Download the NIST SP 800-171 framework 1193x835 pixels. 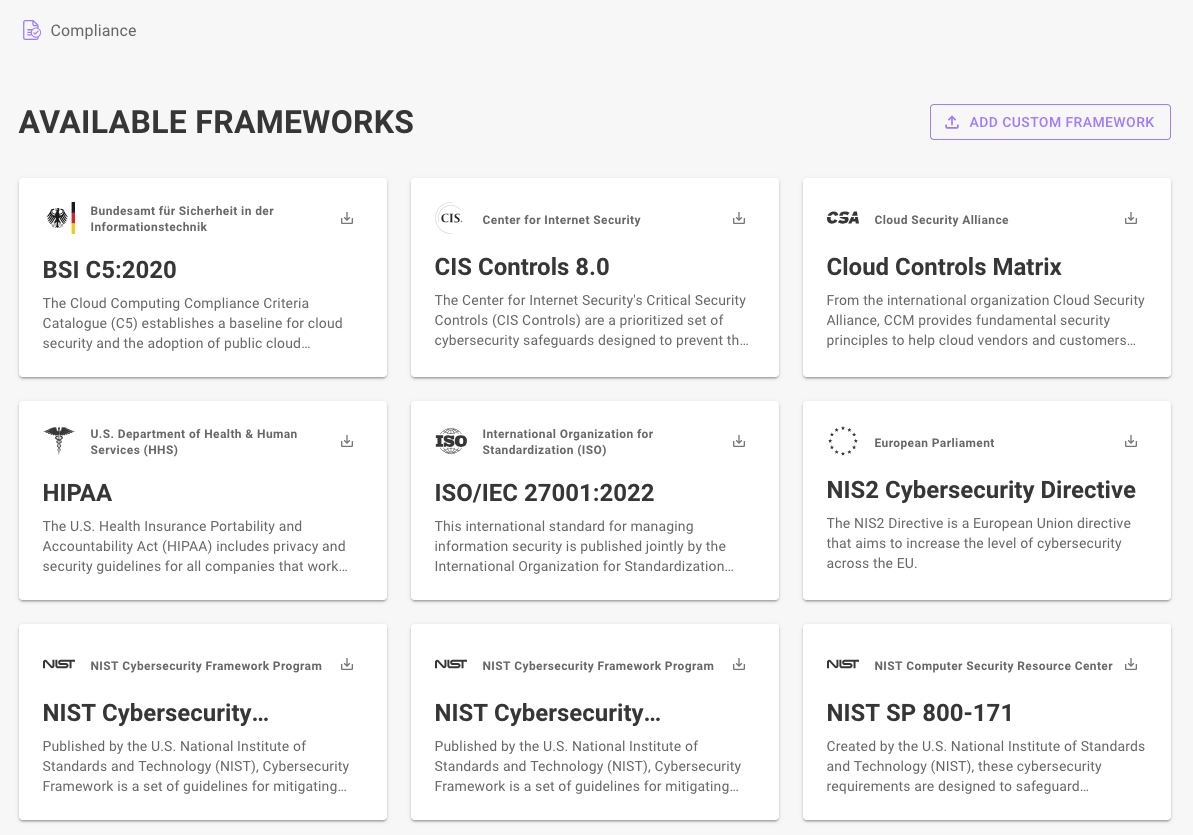pos(1131,664)
